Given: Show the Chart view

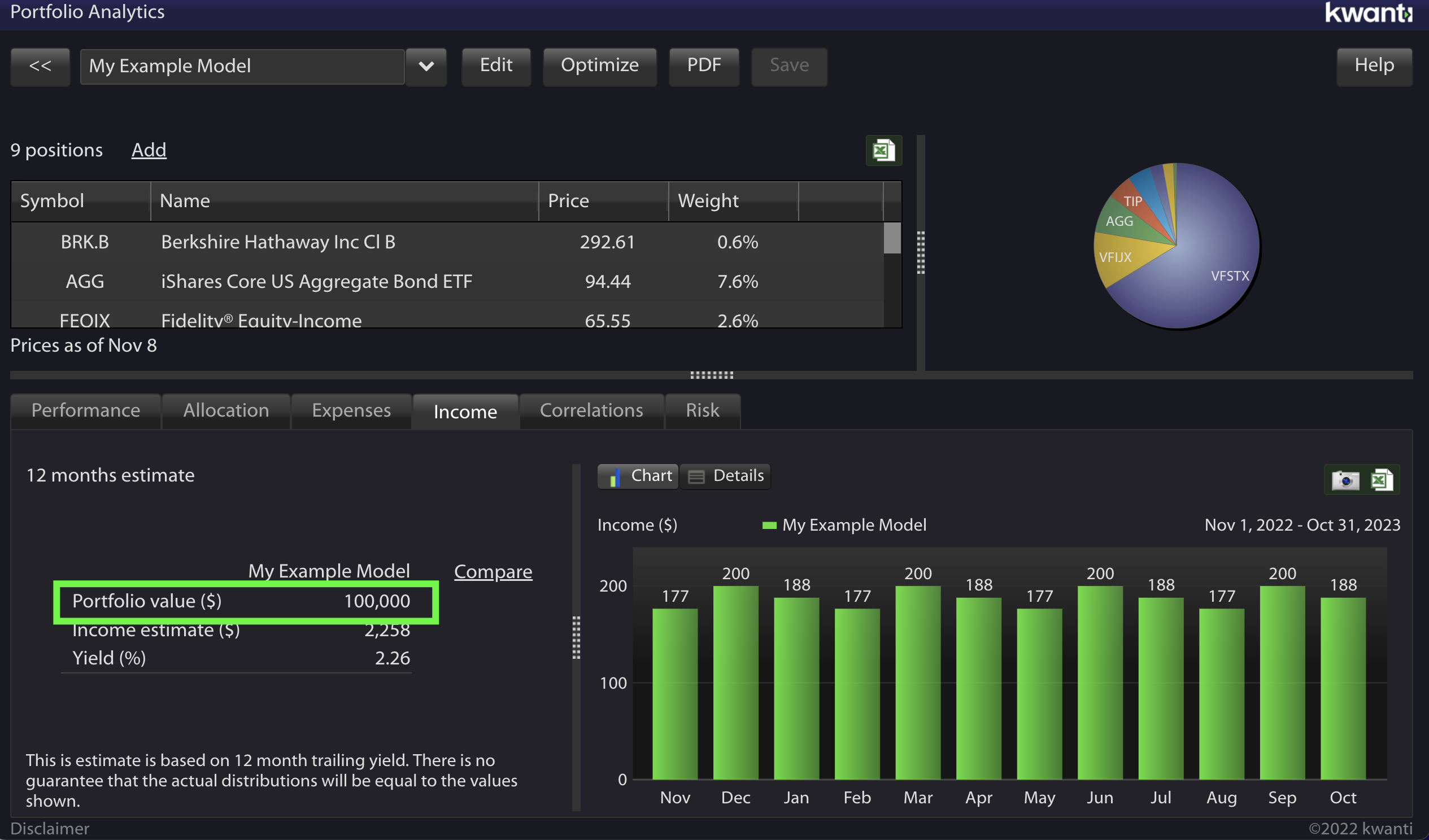Looking at the screenshot, I should tap(638, 476).
